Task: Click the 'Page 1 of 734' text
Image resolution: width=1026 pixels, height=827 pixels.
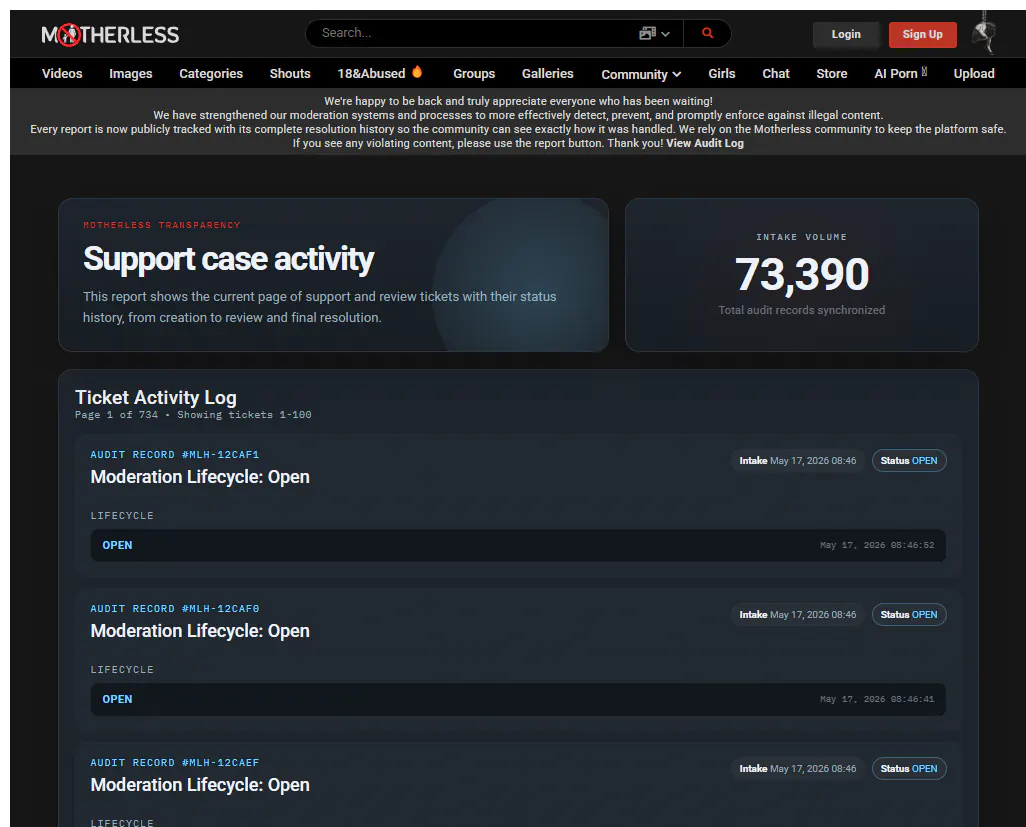Action: [x=116, y=415]
